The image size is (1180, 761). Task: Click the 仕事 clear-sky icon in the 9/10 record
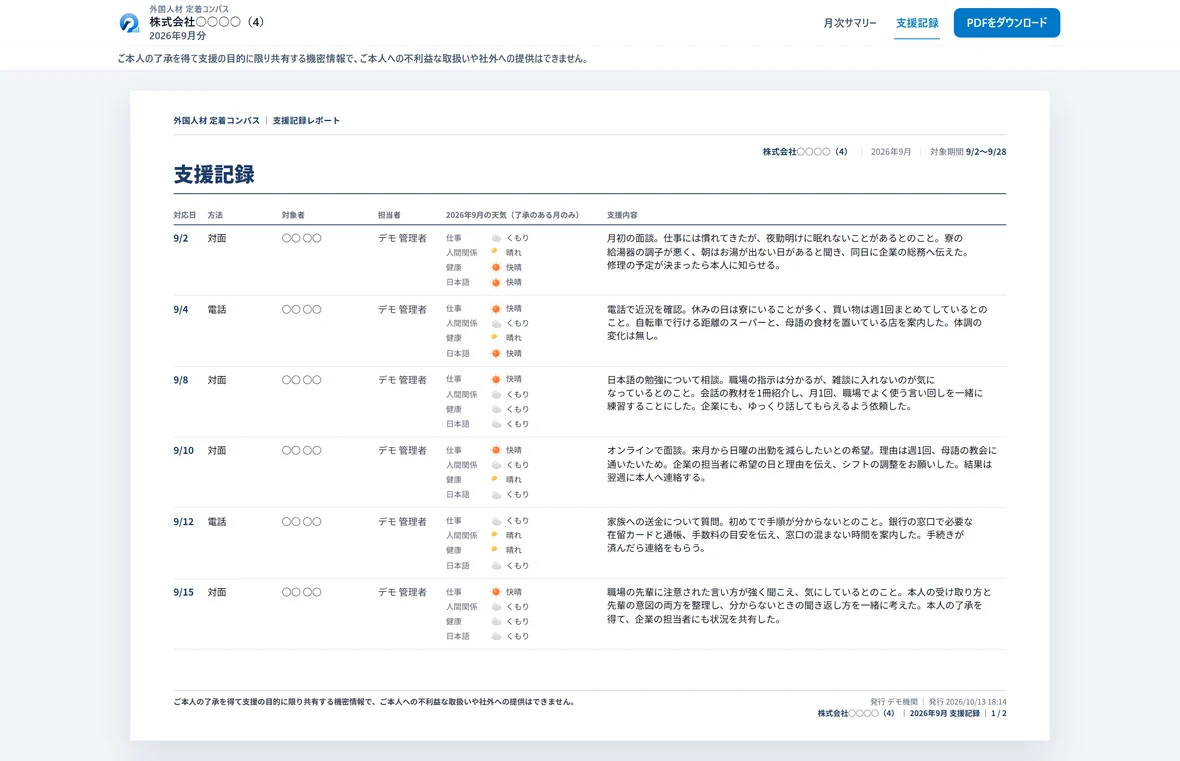(496, 450)
